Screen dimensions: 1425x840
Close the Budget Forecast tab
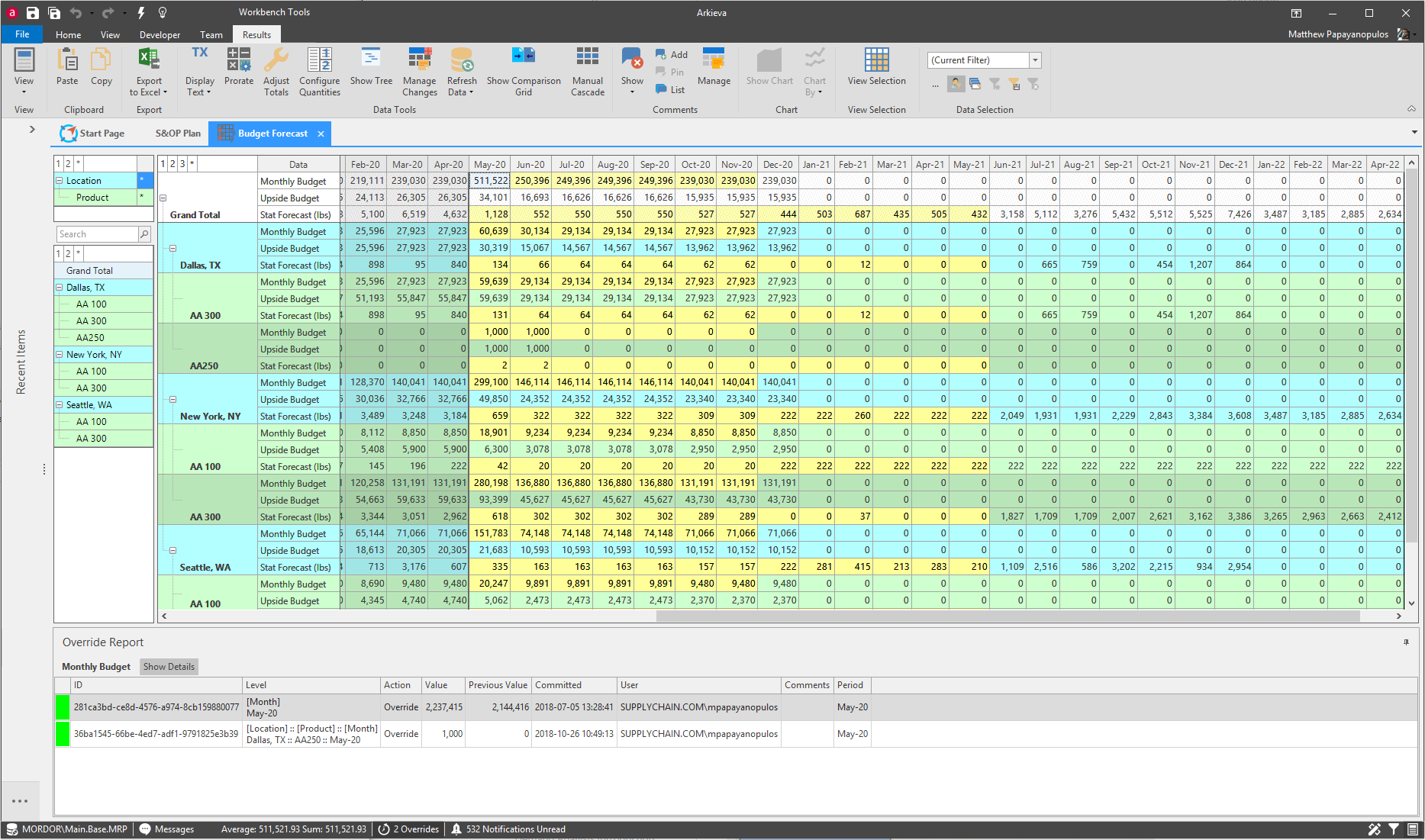[x=321, y=134]
